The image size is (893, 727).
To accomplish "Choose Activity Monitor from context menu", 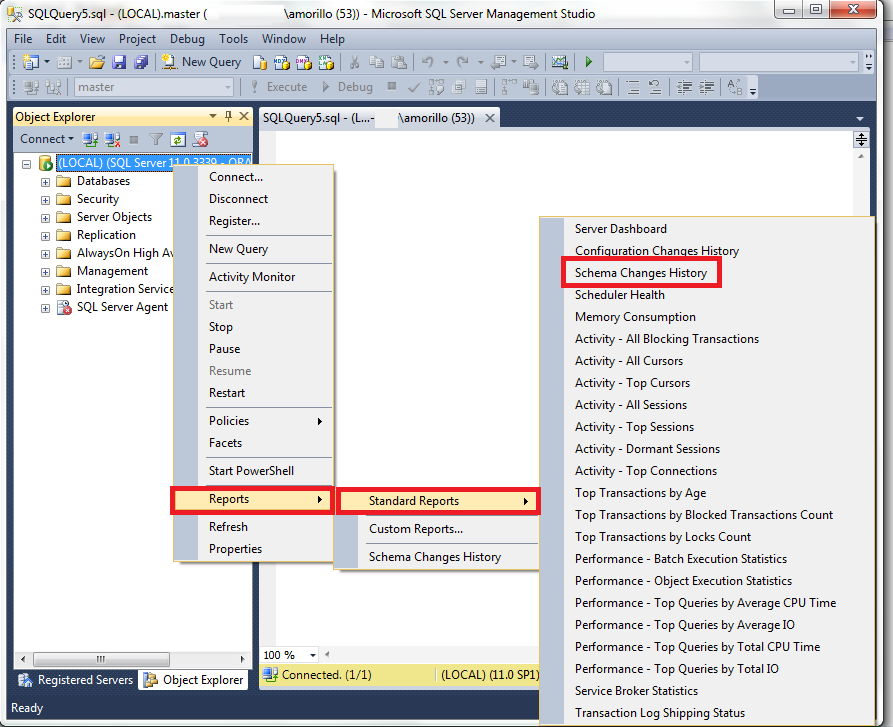I will 252,277.
